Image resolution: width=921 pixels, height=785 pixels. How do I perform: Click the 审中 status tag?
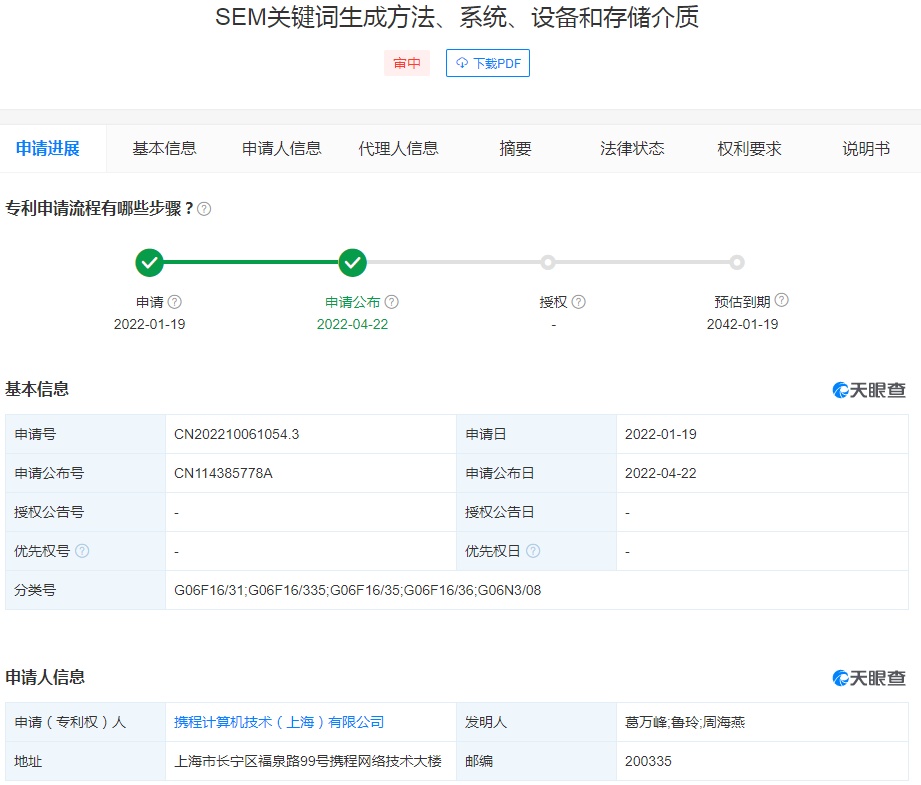click(x=407, y=63)
